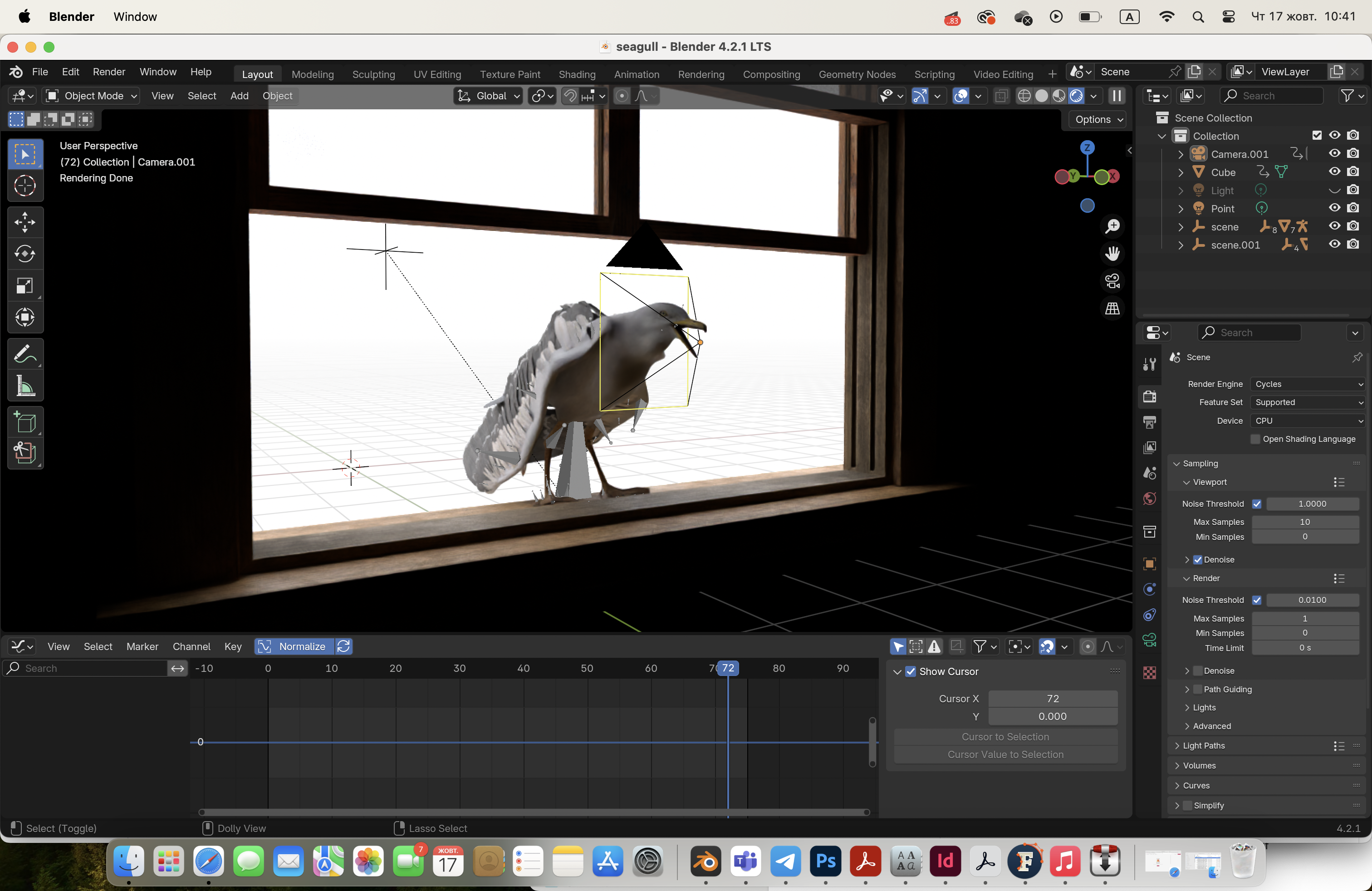1372x891 pixels.
Task: Open the Output properties tab icon
Action: (x=1150, y=422)
